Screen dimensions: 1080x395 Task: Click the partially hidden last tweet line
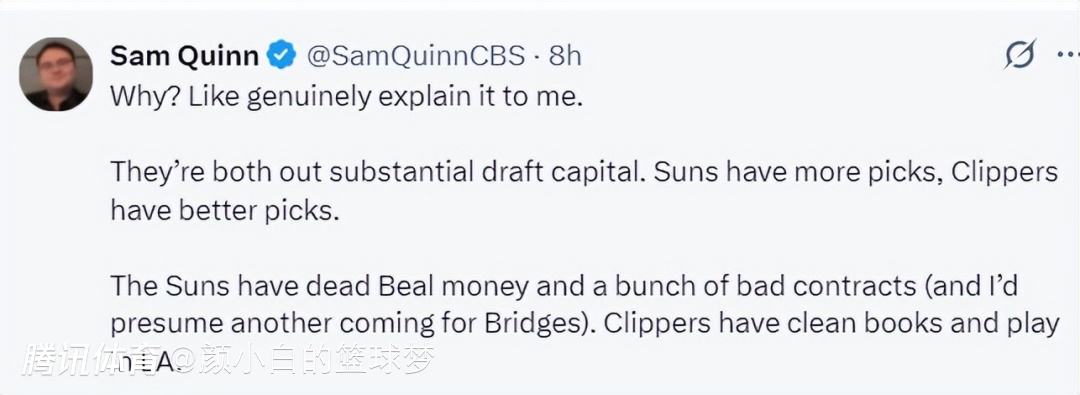pyautogui.click(x=145, y=361)
